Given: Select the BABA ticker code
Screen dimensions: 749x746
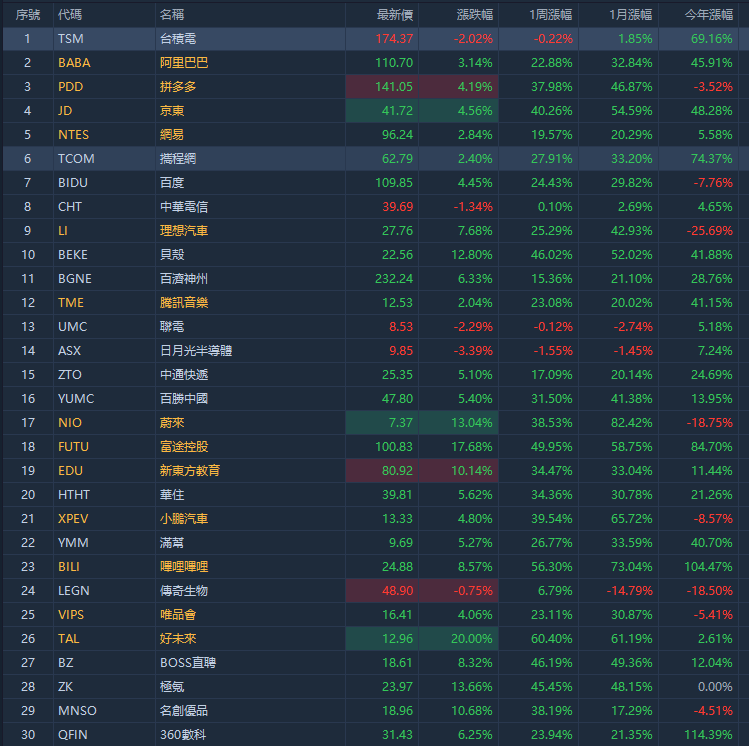Looking at the screenshot, I should click(74, 63).
